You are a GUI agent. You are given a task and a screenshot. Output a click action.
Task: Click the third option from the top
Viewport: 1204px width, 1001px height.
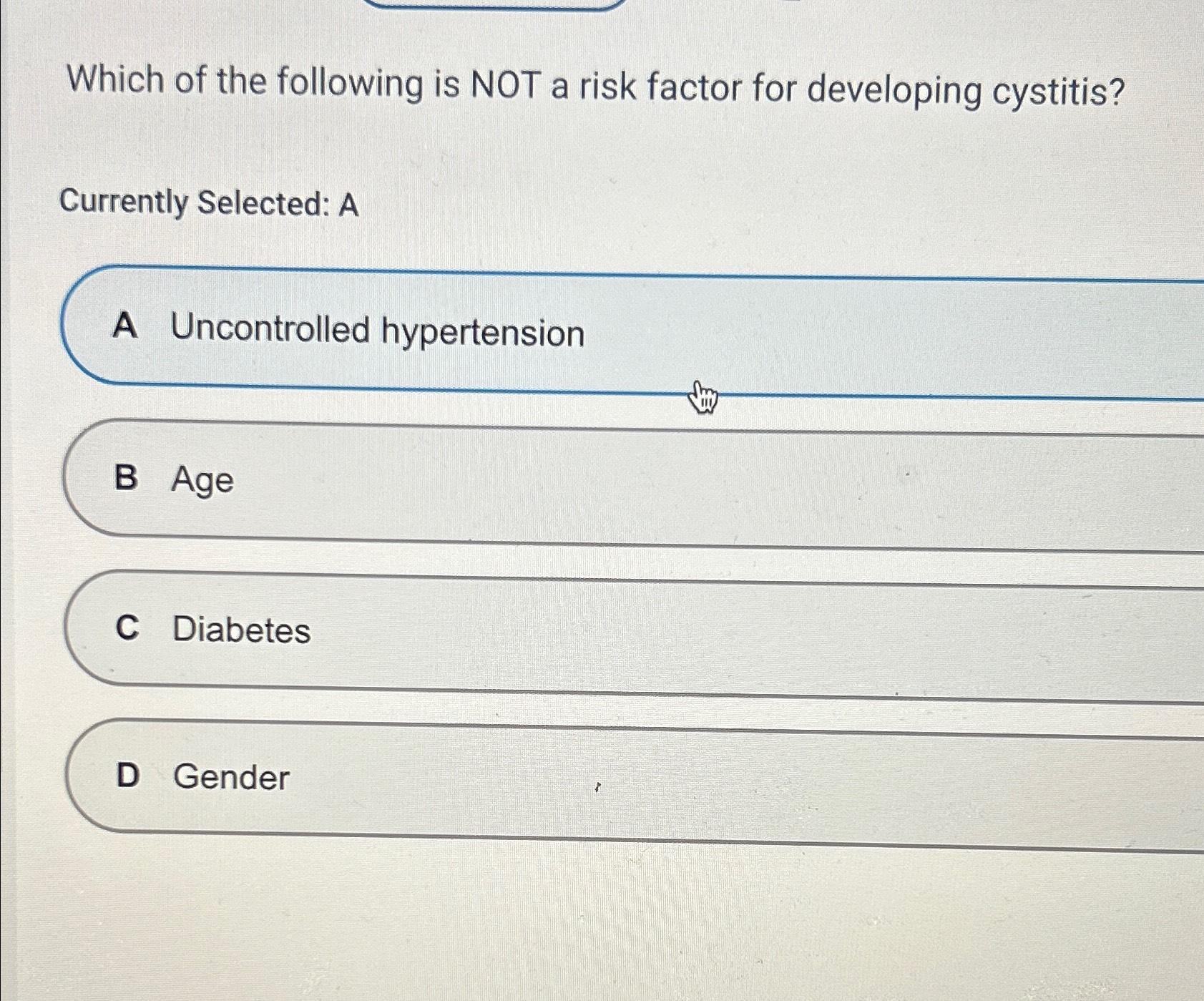[x=429, y=630]
